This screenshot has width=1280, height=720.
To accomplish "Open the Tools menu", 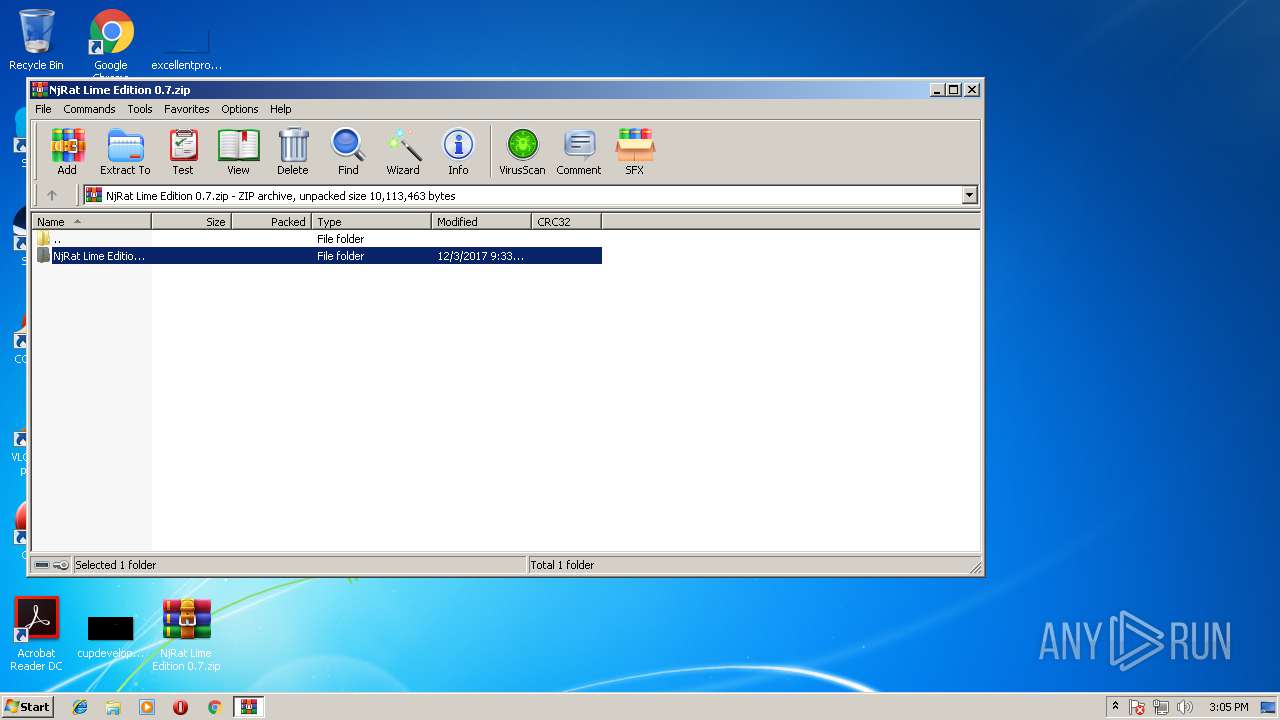I will click(140, 109).
